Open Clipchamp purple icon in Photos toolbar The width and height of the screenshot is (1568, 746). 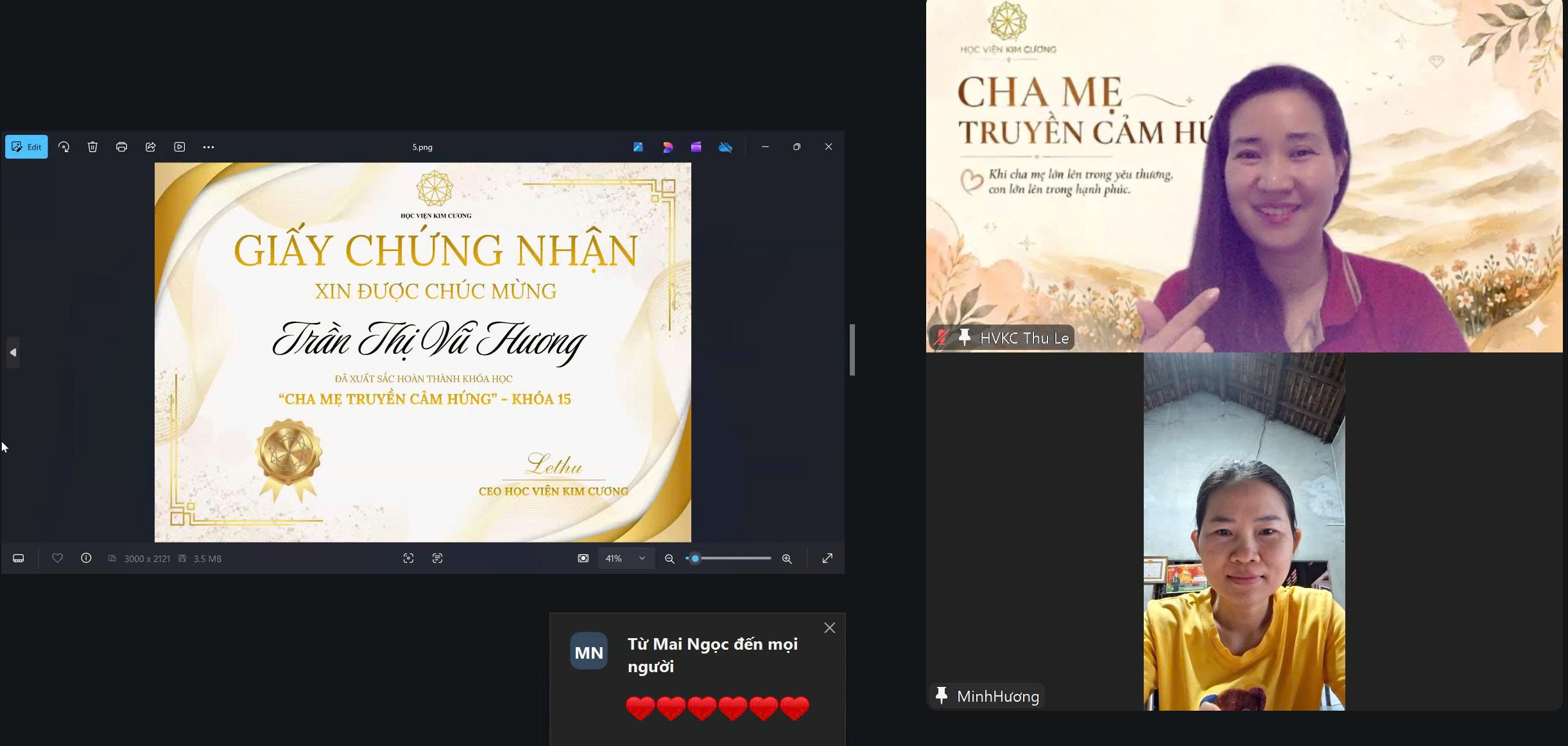click(x=696, y=147)
